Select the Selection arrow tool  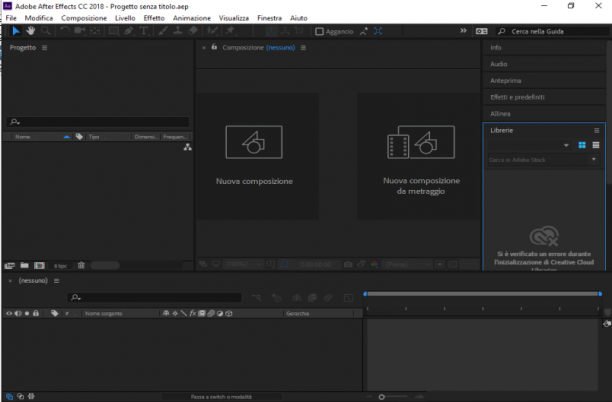(16, 31)
